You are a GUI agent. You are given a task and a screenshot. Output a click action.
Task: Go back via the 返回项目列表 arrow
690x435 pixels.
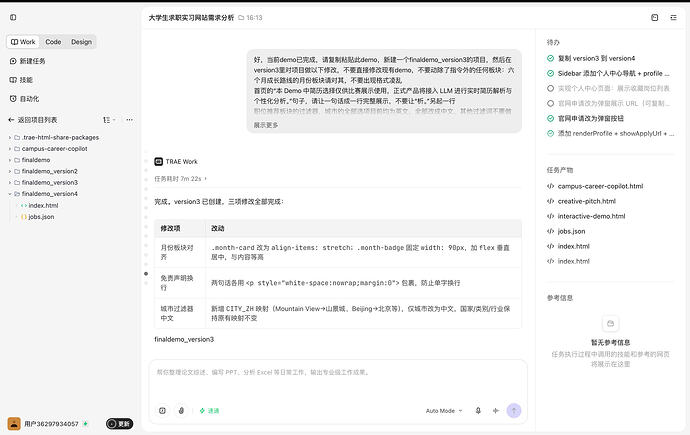pyautogui.click(x=11, y=120)
